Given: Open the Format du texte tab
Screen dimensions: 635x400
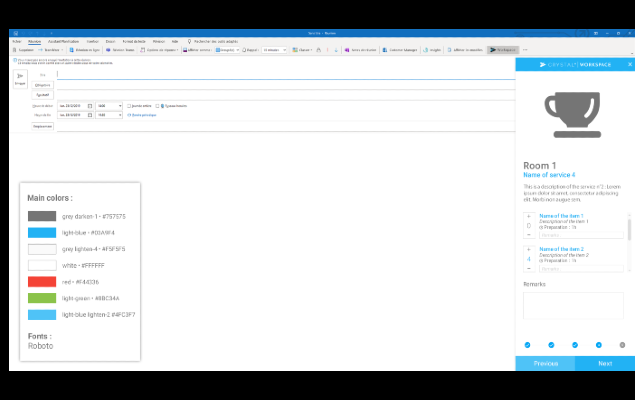Looking at the screenshot, I should 134,41.
